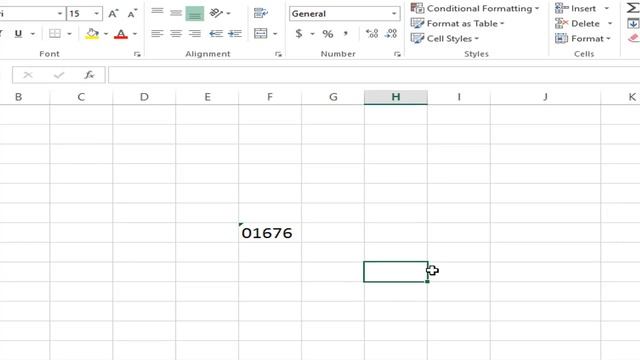The height and width of the screenshot is (360, 640).
Task: Click the Insert Function fx icon
Action: pos(89,75)
